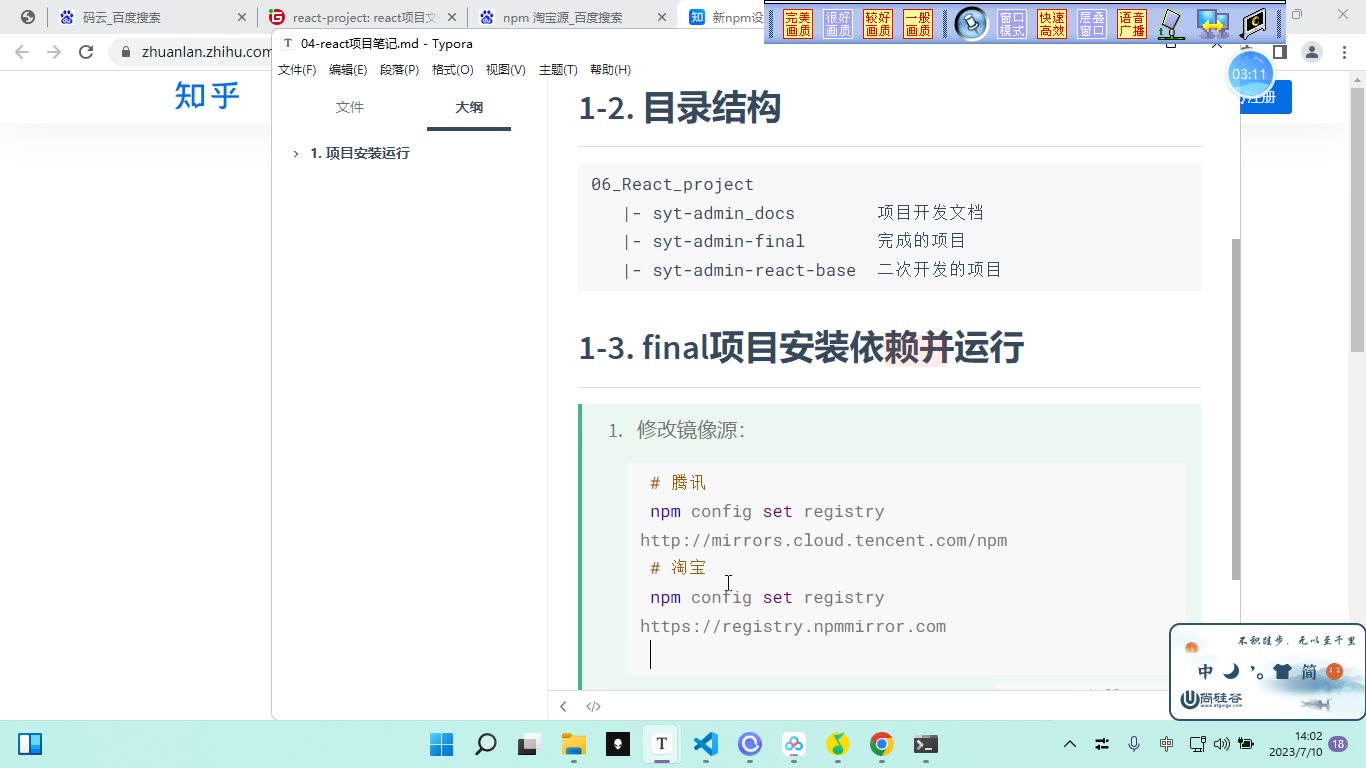Open Chrome's three-dot menu
Screen dimensions: 1366x768
(1343, 52)
